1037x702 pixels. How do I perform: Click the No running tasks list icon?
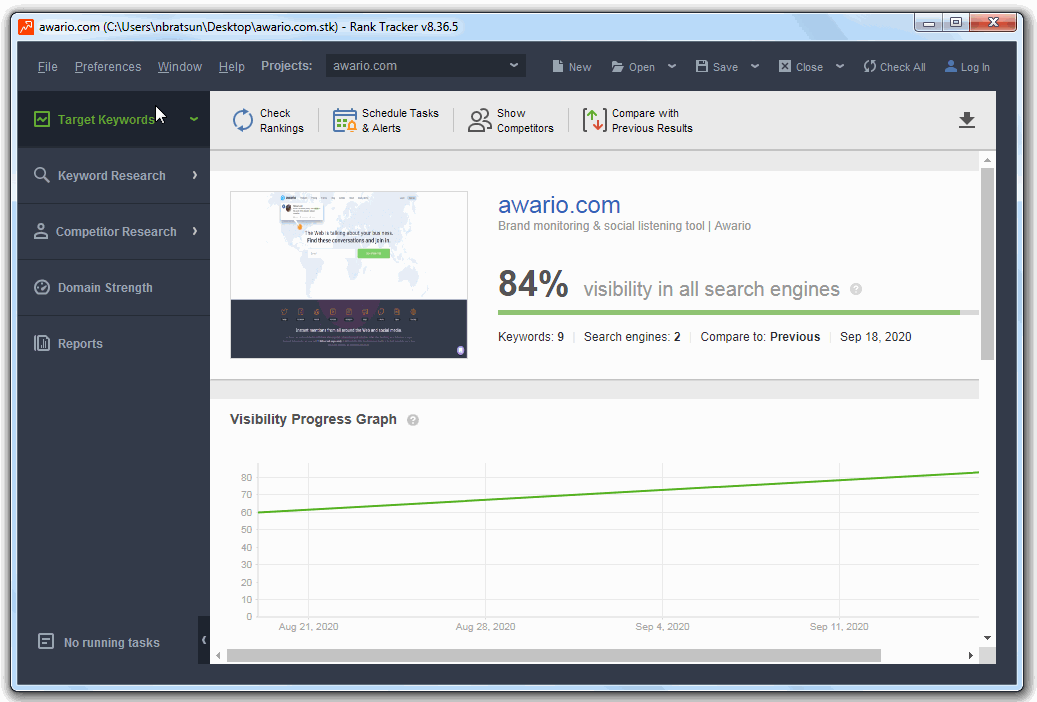[46, 641]
